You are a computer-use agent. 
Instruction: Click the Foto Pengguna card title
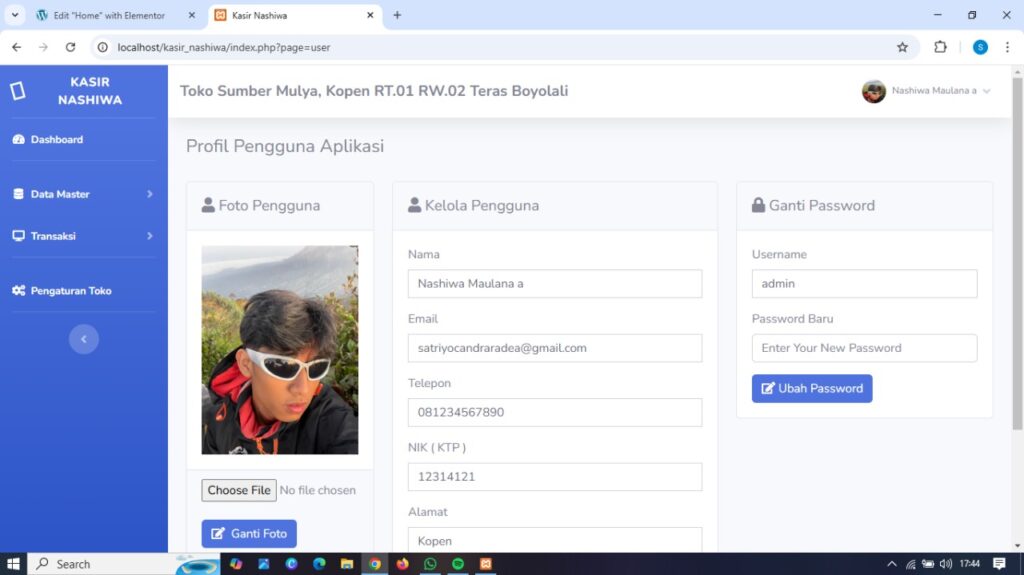pyautogui.click(x=269, y=205)
